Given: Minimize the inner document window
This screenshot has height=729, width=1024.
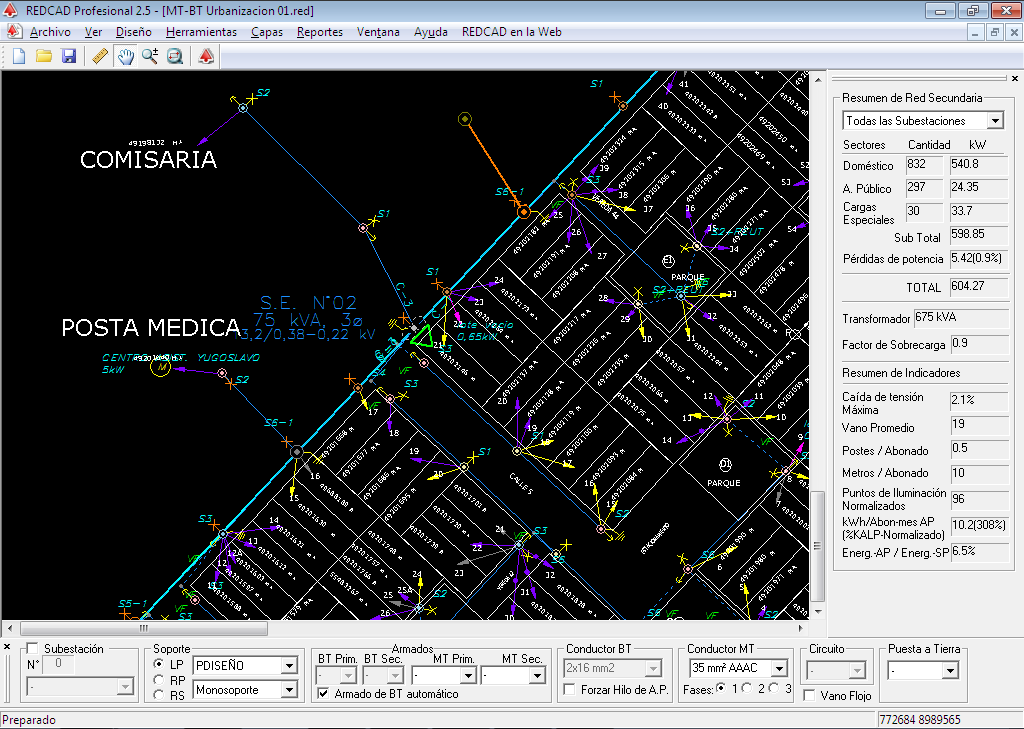Looking at the screenshot, I should (975, 32).
